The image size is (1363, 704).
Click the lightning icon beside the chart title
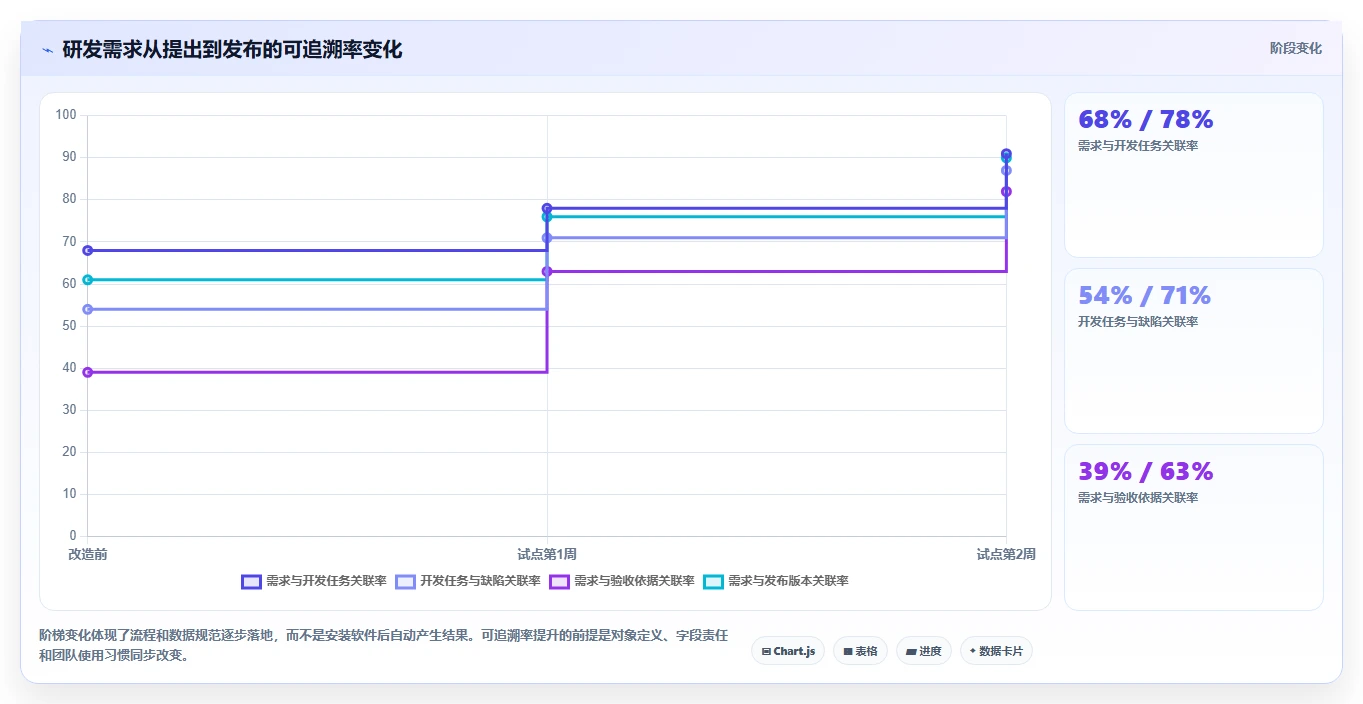click(48, 50)
